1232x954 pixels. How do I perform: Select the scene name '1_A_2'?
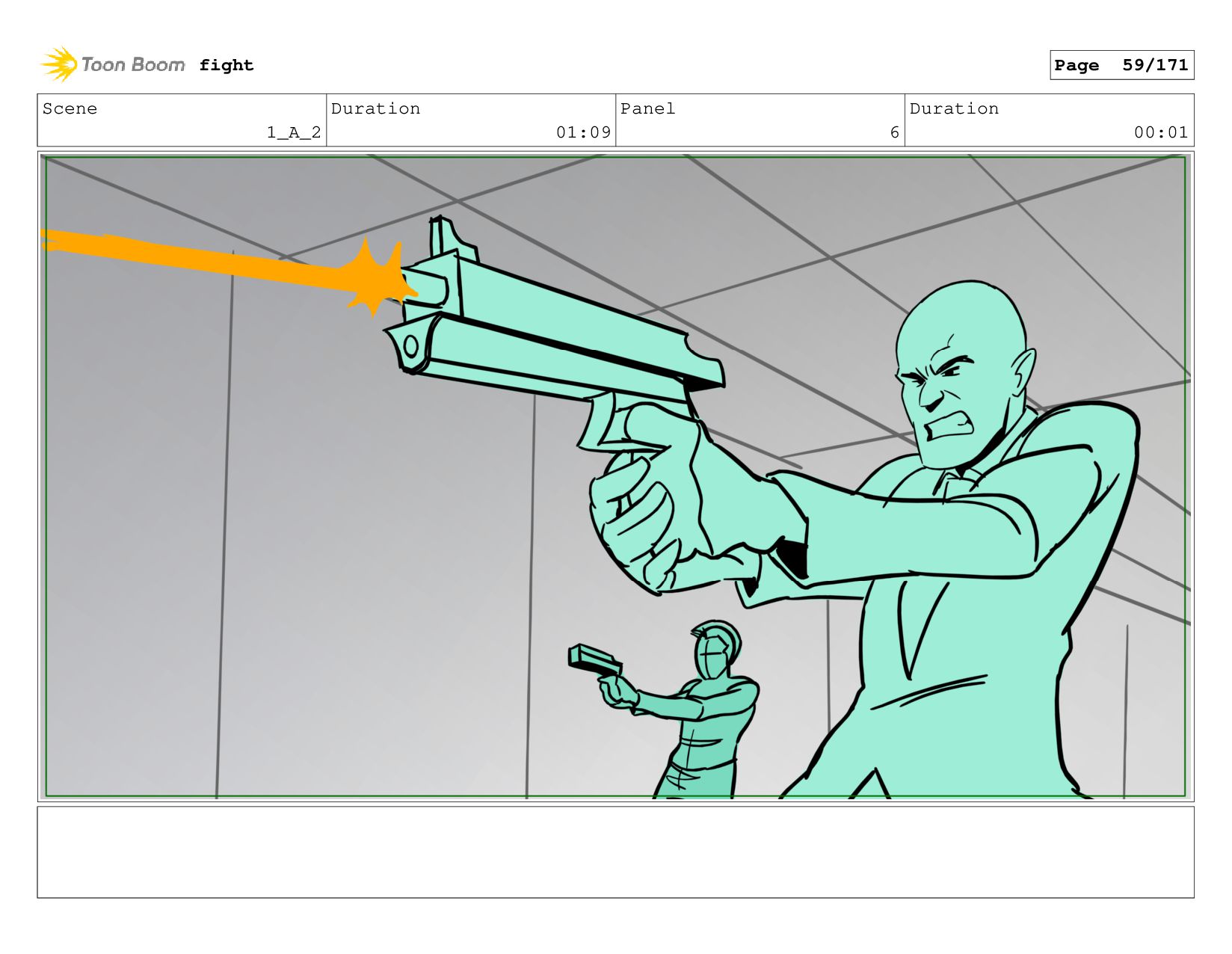click(x=294, y=132)
